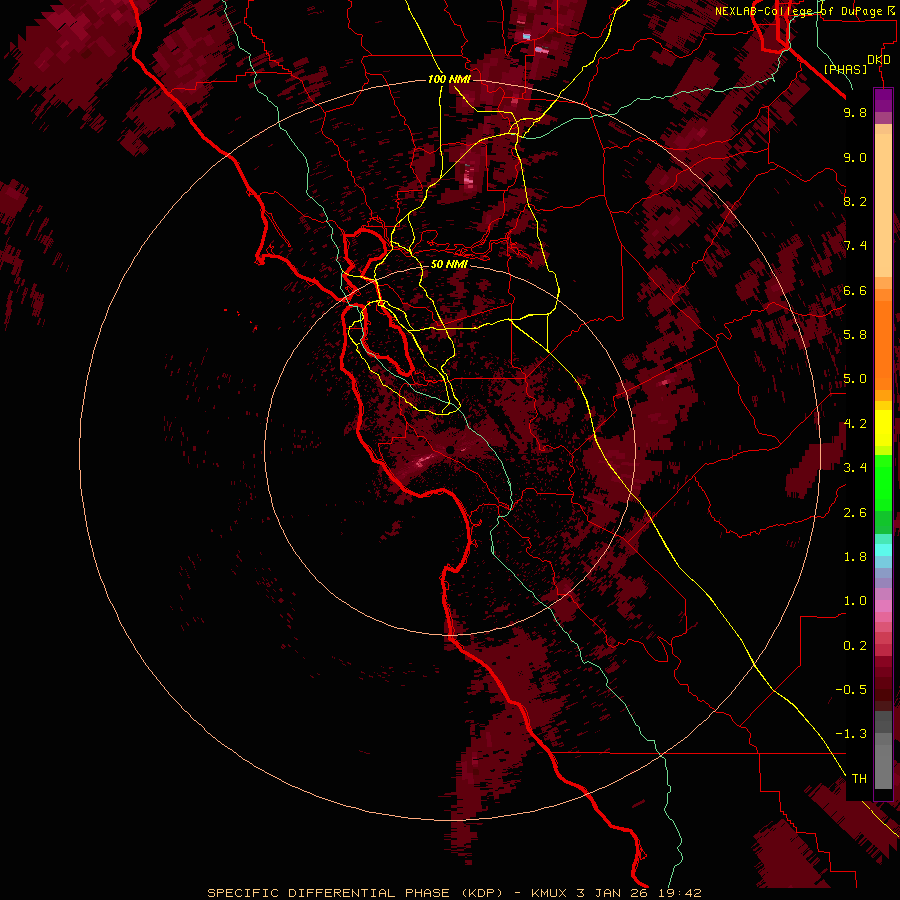The height and width of the screenshot is (900, 900).
Task: Click the 8.2 value on the color scale
Action: [855, 201]
